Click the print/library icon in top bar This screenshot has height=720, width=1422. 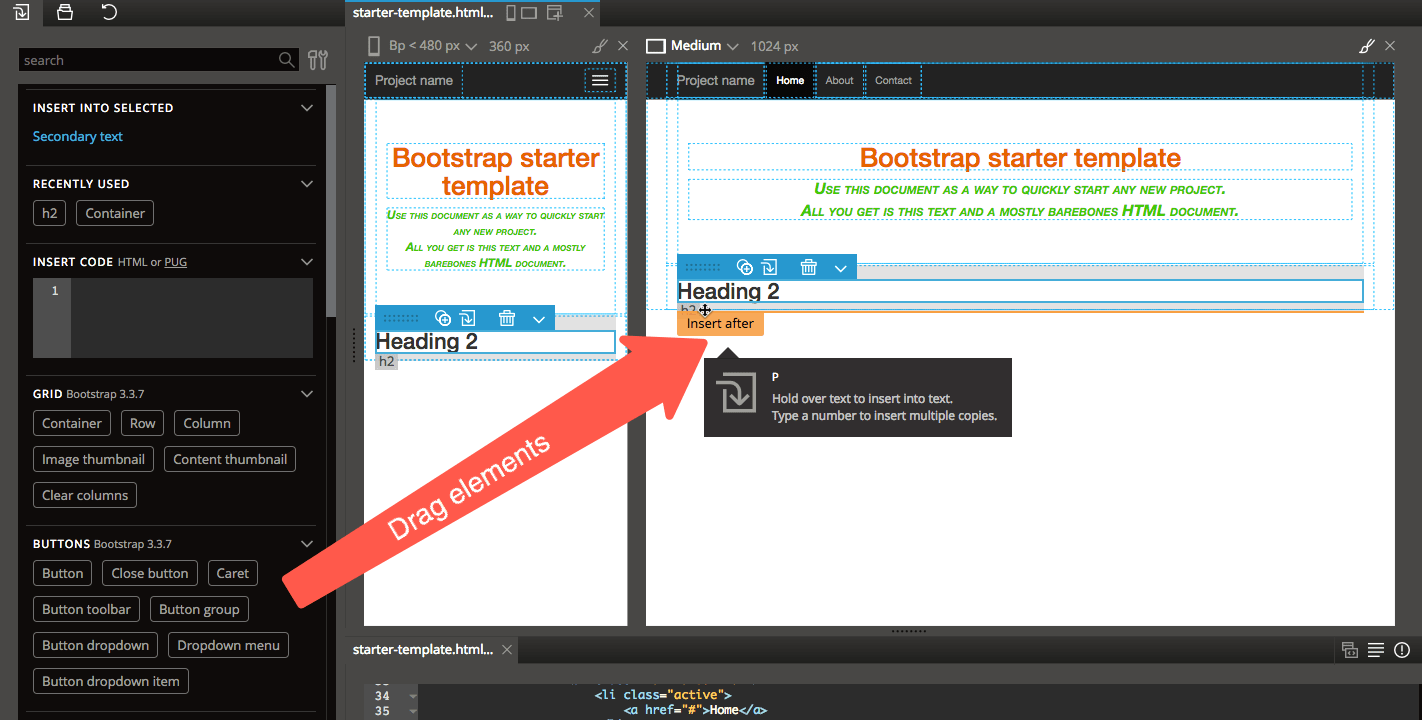pyautogui.click(x=65, y=12)
